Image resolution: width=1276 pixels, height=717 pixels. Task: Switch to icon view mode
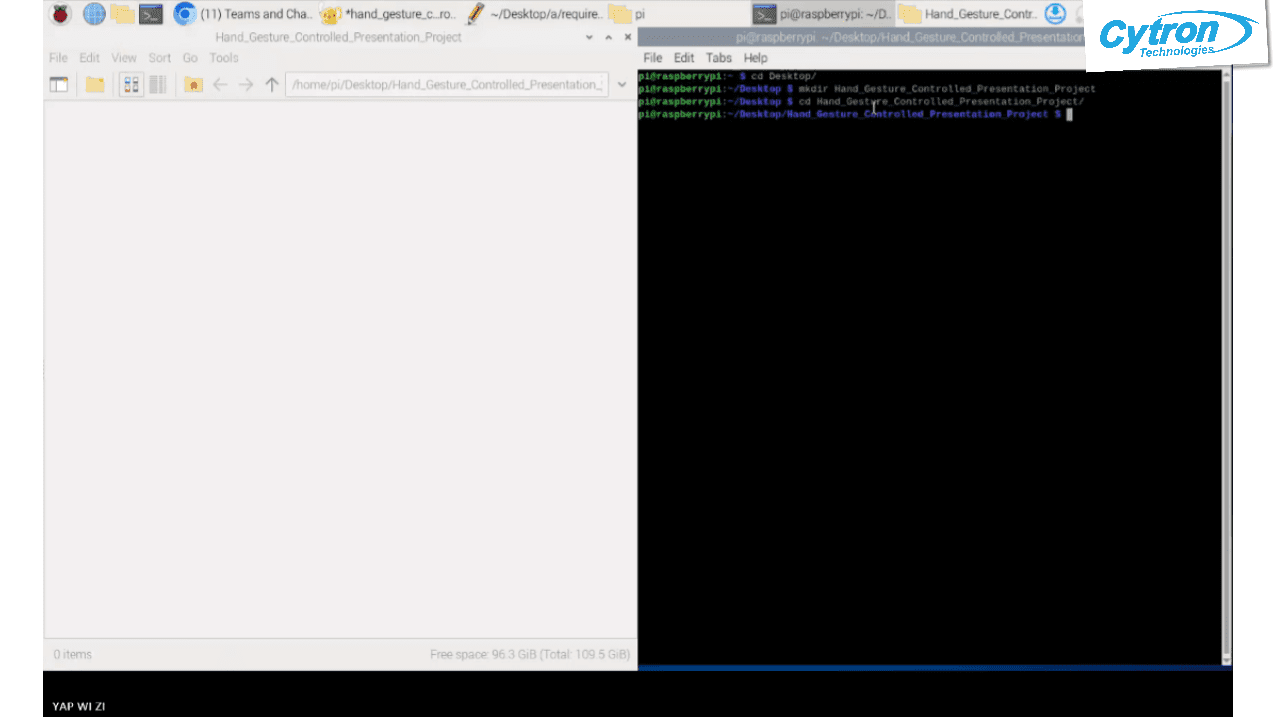coord(131,85)
